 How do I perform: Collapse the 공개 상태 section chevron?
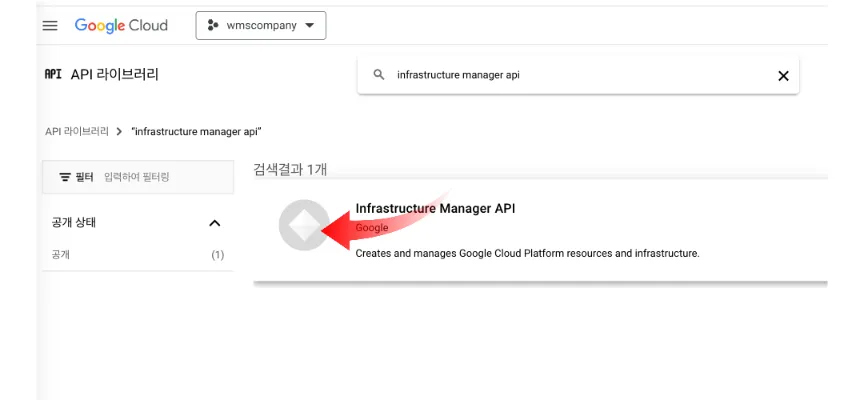pos(215,223)
